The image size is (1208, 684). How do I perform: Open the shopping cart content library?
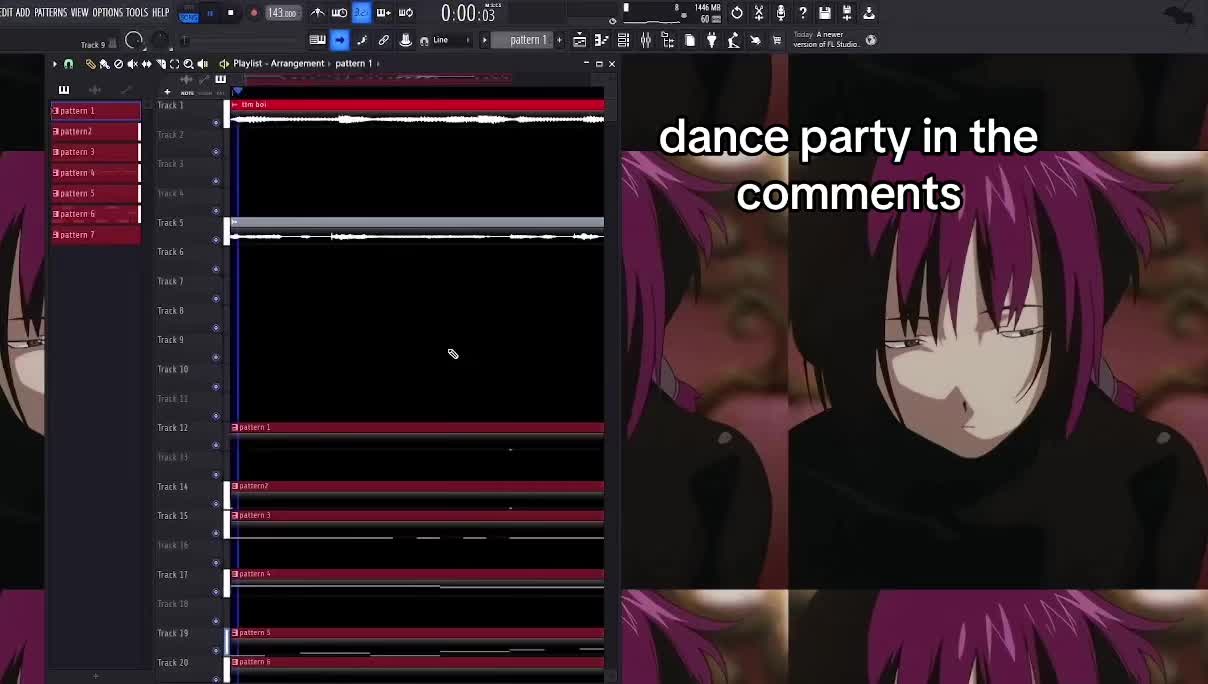pos(777,40)
